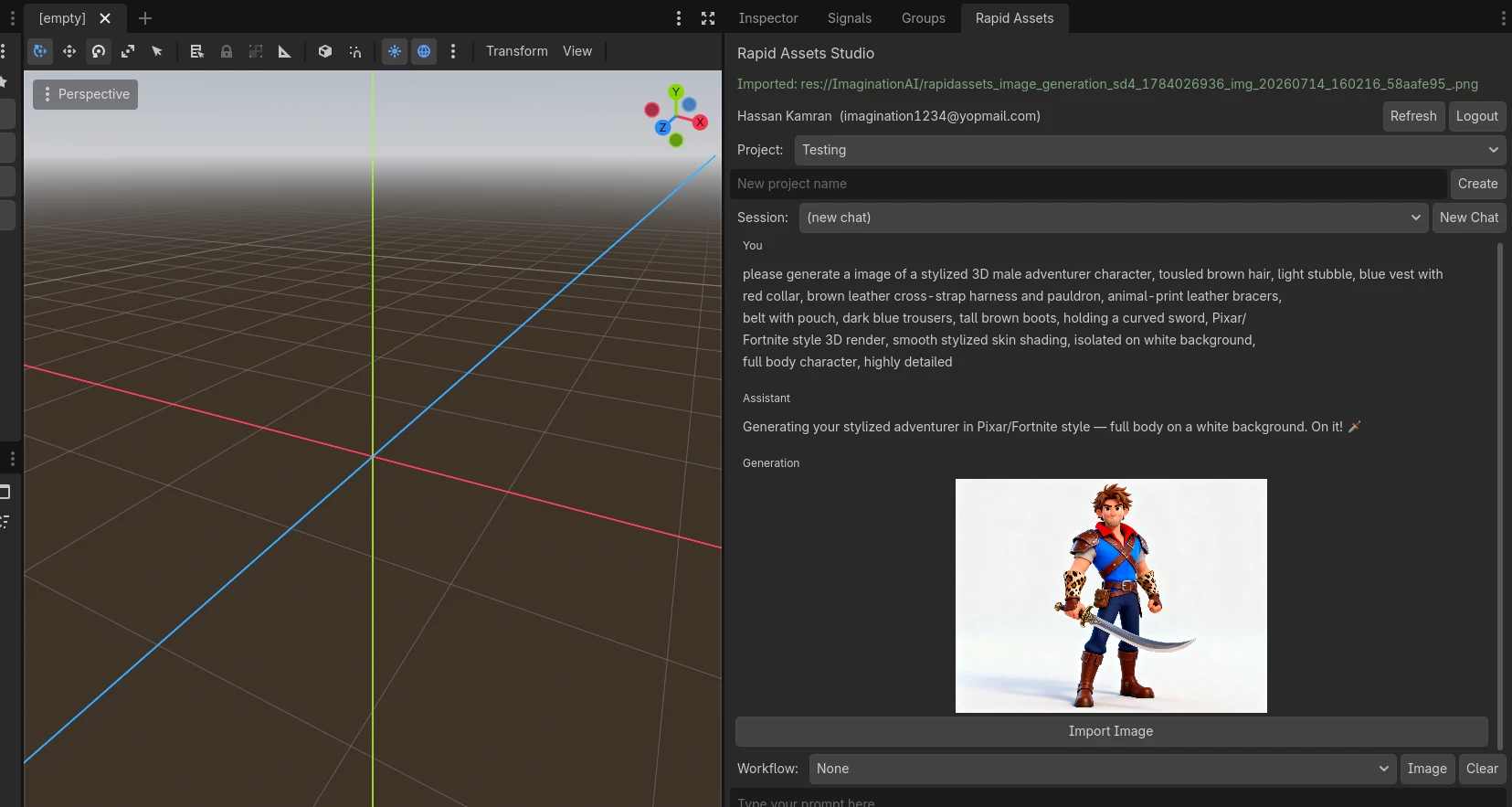Click the lower left dock three-dot menu
The image size is (1512, 807).
click(13, 459)
